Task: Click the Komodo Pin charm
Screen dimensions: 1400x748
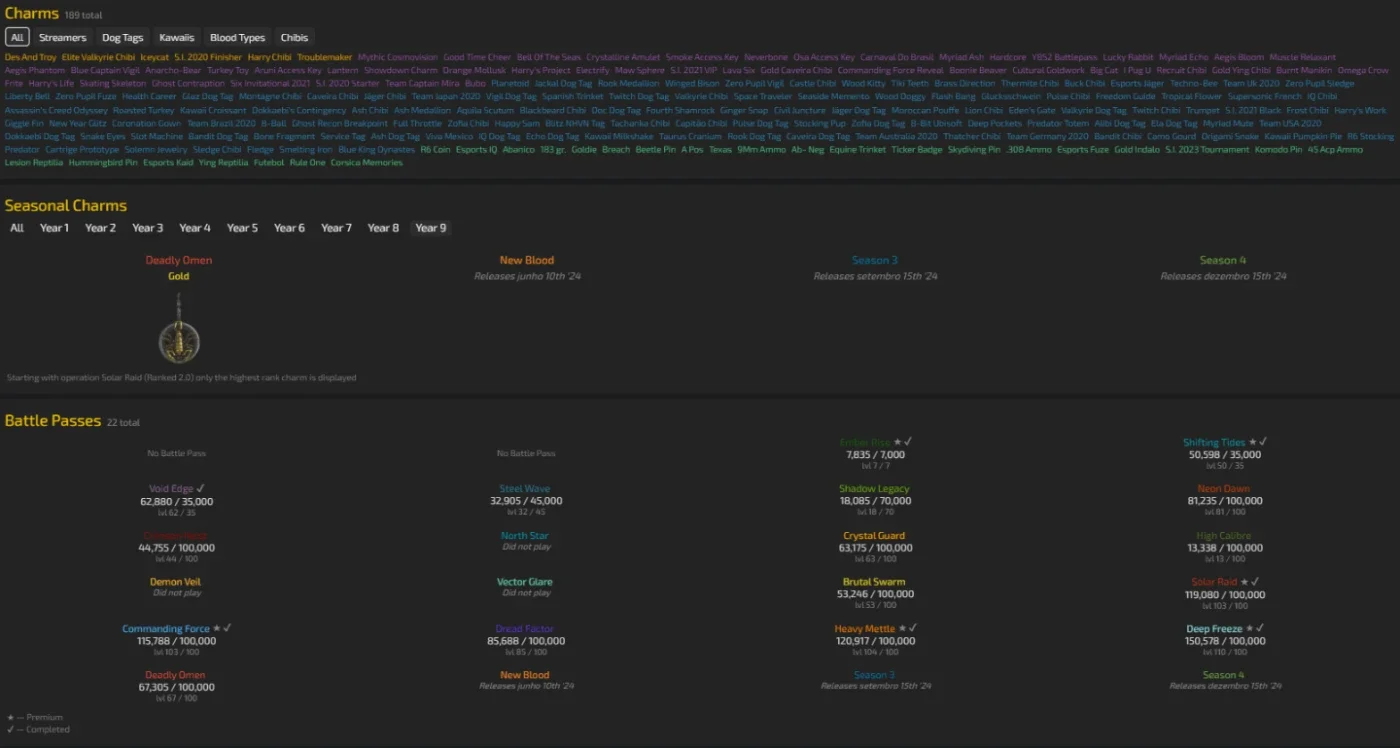Action: coord(1278,149)
